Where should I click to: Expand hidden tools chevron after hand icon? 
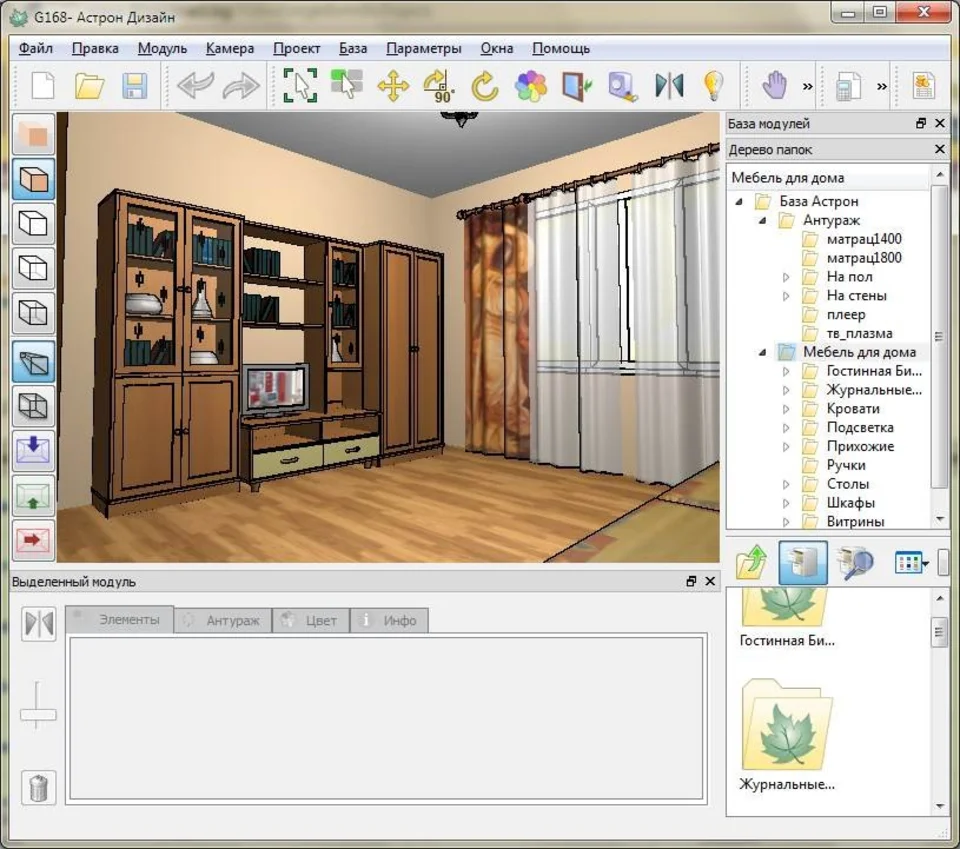pyautogui.click(x=808, y=86)
